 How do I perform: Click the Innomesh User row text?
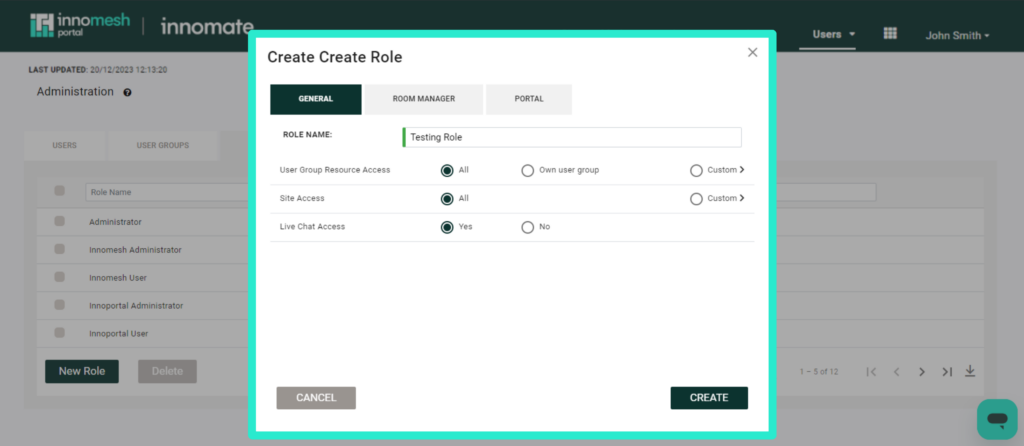[118, 278]
